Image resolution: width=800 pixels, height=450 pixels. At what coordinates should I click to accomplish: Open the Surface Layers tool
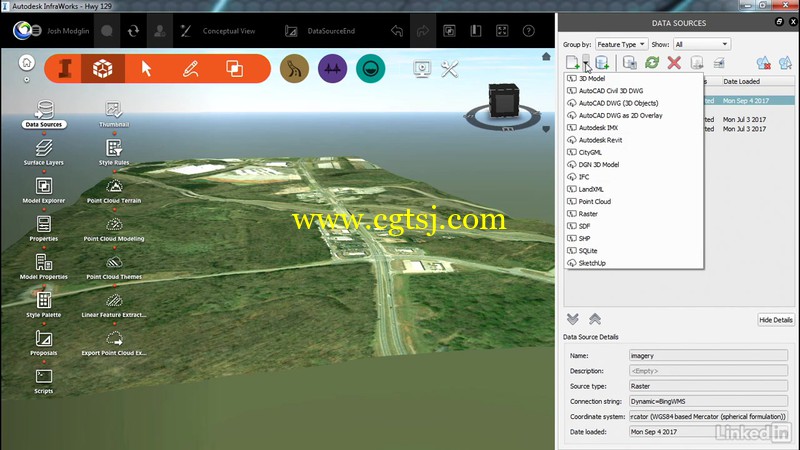point(44,152)
